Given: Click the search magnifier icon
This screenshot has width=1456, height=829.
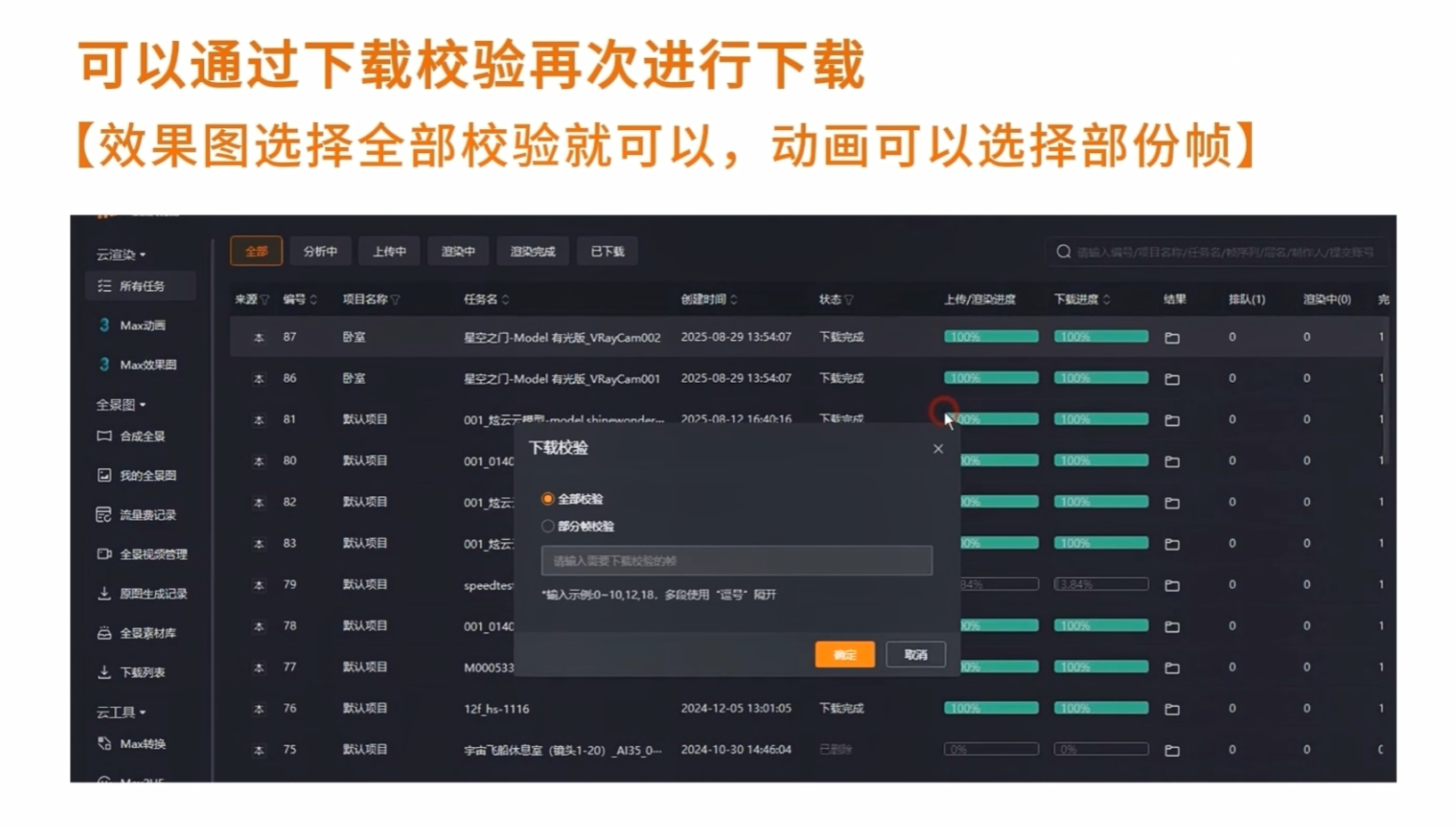Looking at the screenshot, I should click(1063, 252).
